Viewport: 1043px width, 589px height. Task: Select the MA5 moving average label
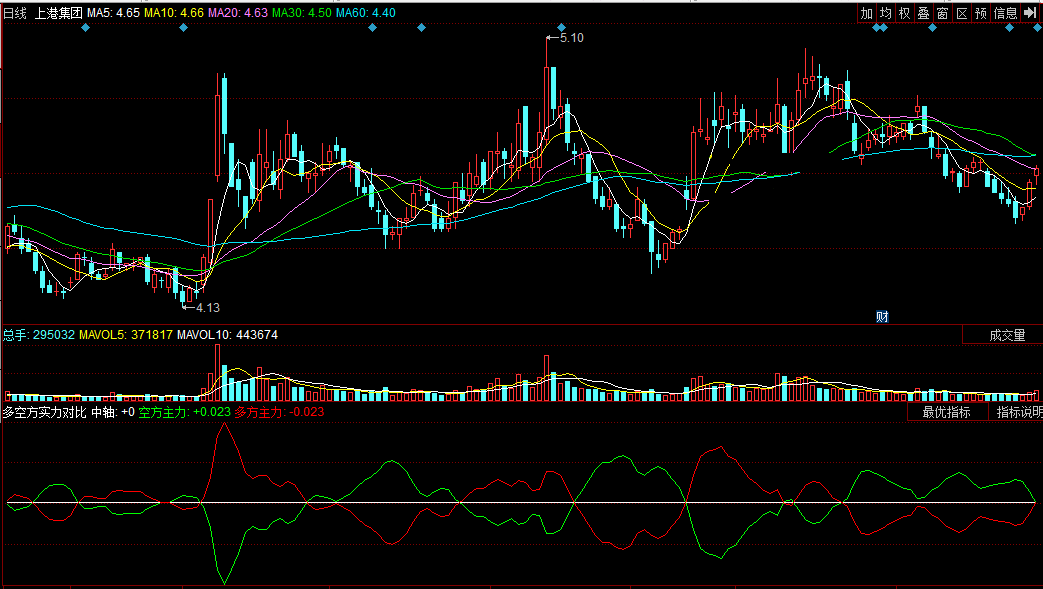113,13
